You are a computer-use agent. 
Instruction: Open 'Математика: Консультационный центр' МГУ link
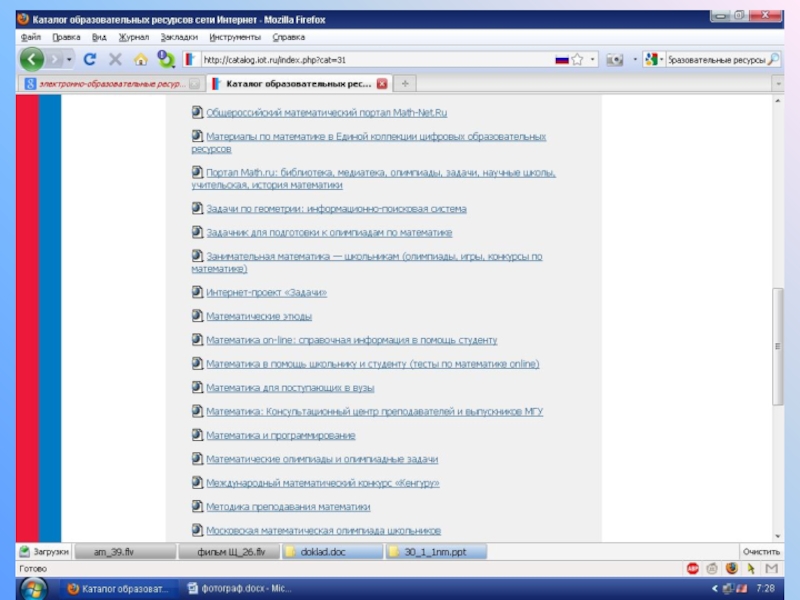pos(374,412)
